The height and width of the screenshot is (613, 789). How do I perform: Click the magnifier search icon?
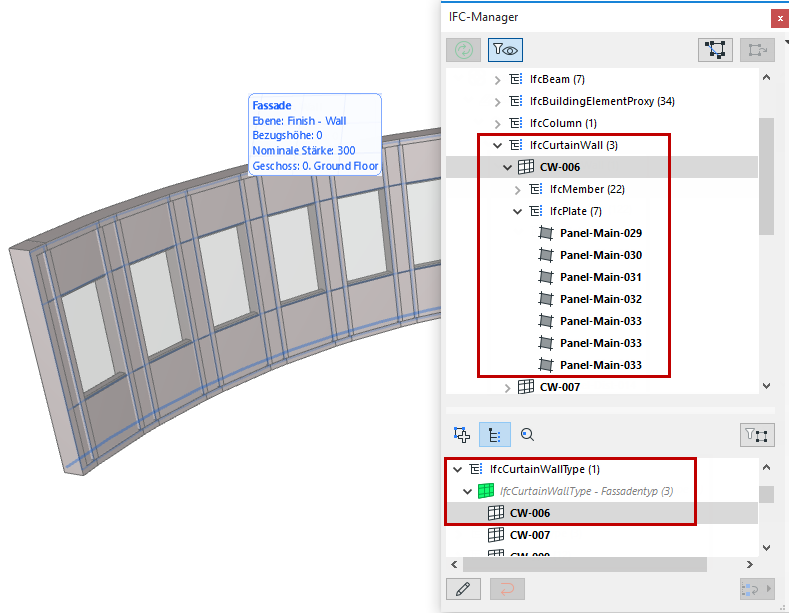527,435
